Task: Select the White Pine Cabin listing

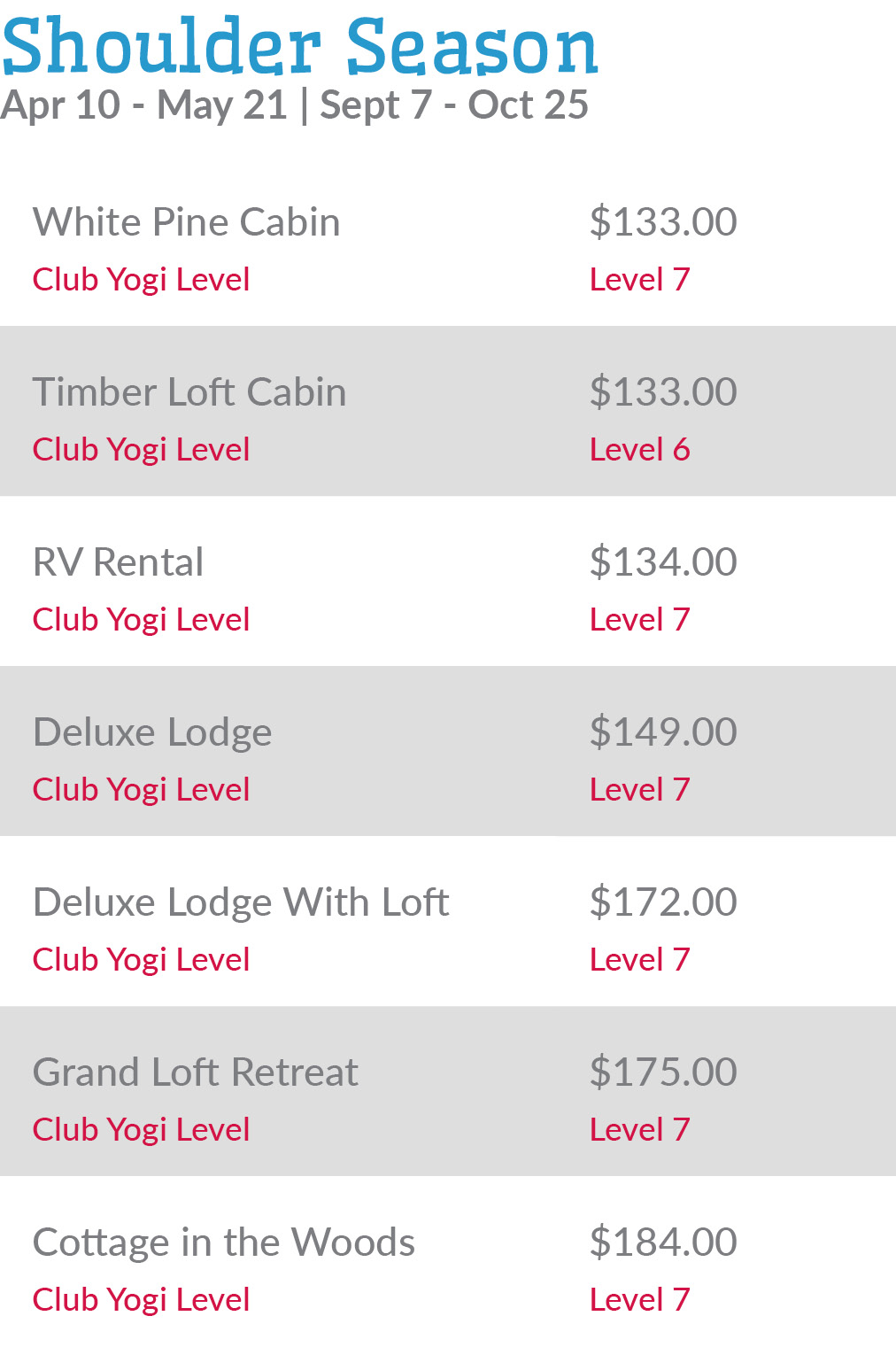Action: [x=186, y=222]
